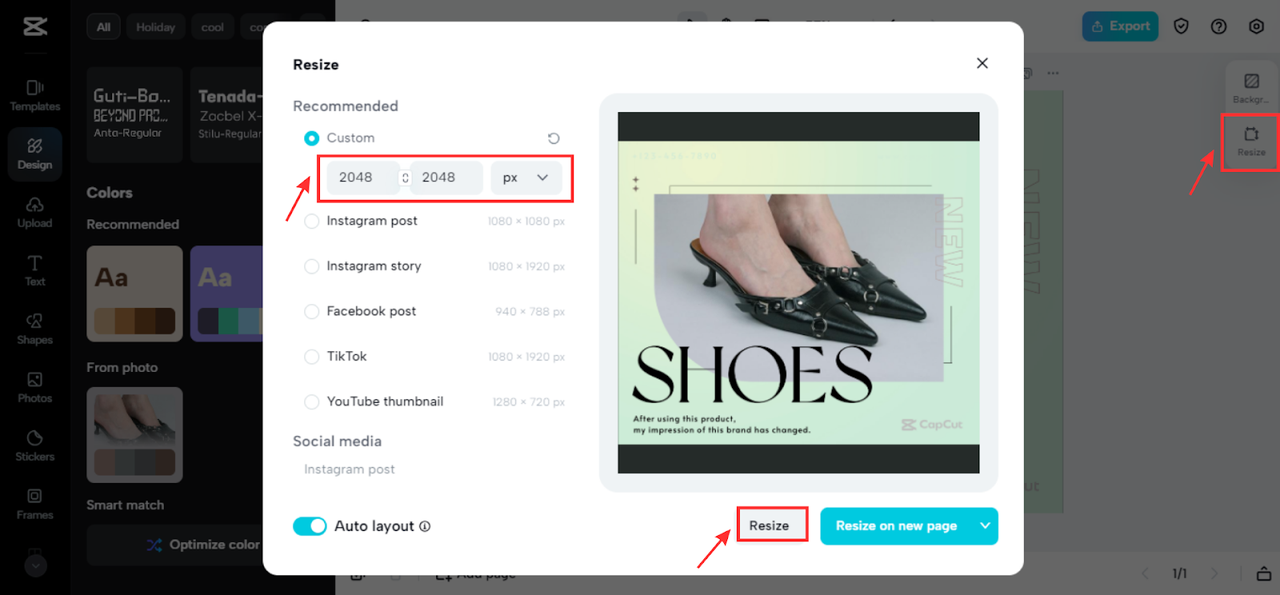Expand the Resize on new page dropdown arrow
Viewport: 1280px width, 595px height.
coord(985,526)
